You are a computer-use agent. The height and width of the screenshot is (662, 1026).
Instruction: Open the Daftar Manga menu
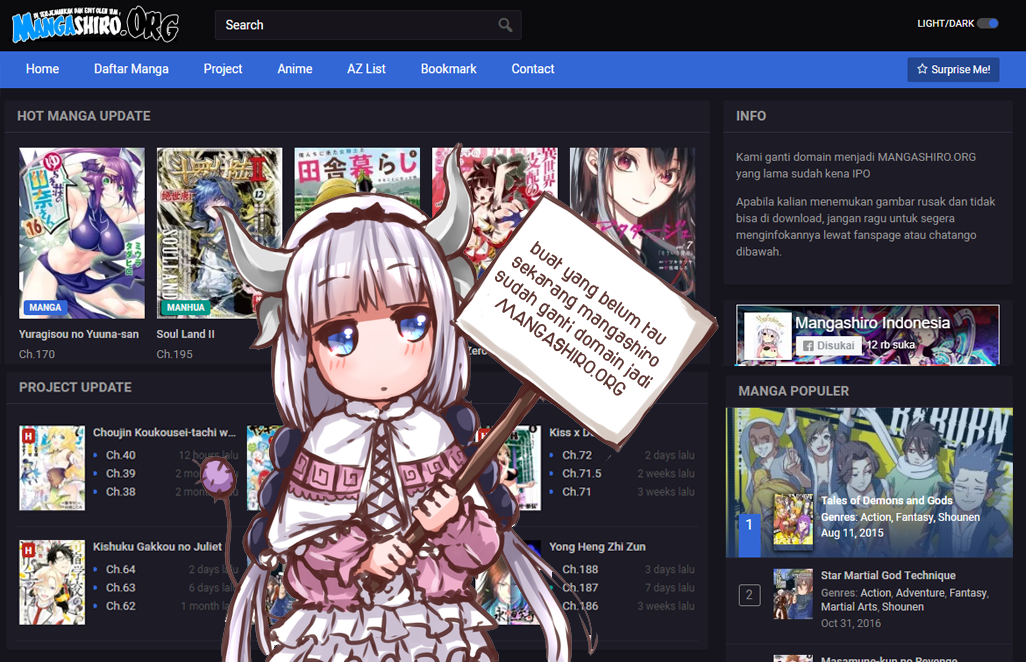131,69
